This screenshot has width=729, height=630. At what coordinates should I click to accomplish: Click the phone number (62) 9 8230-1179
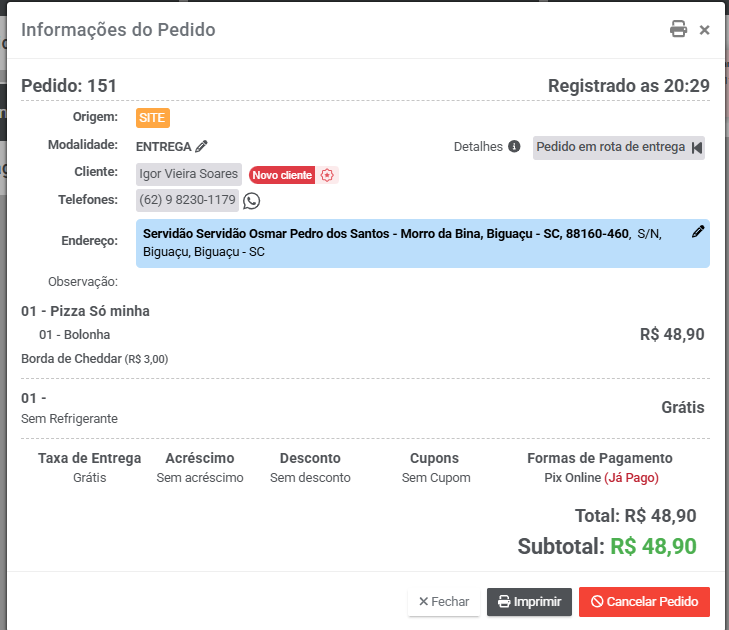click(x=188, y=200)
